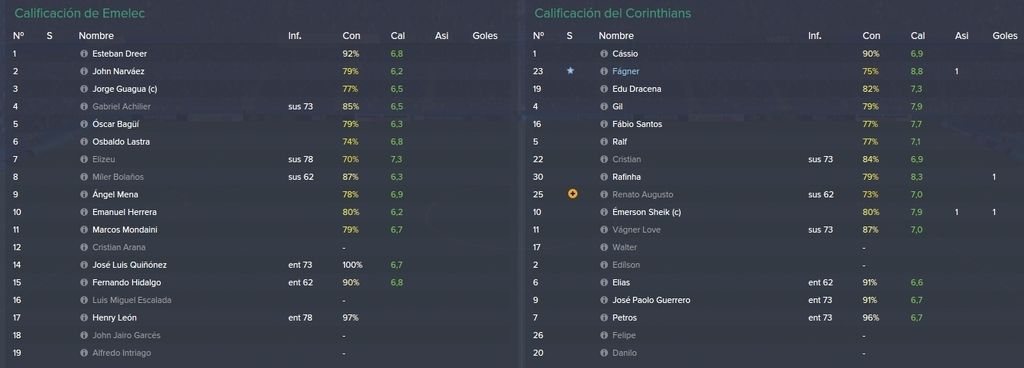
Task: Click the info icon beside José Paolo Guerrero
Action: tap(604, 300)
